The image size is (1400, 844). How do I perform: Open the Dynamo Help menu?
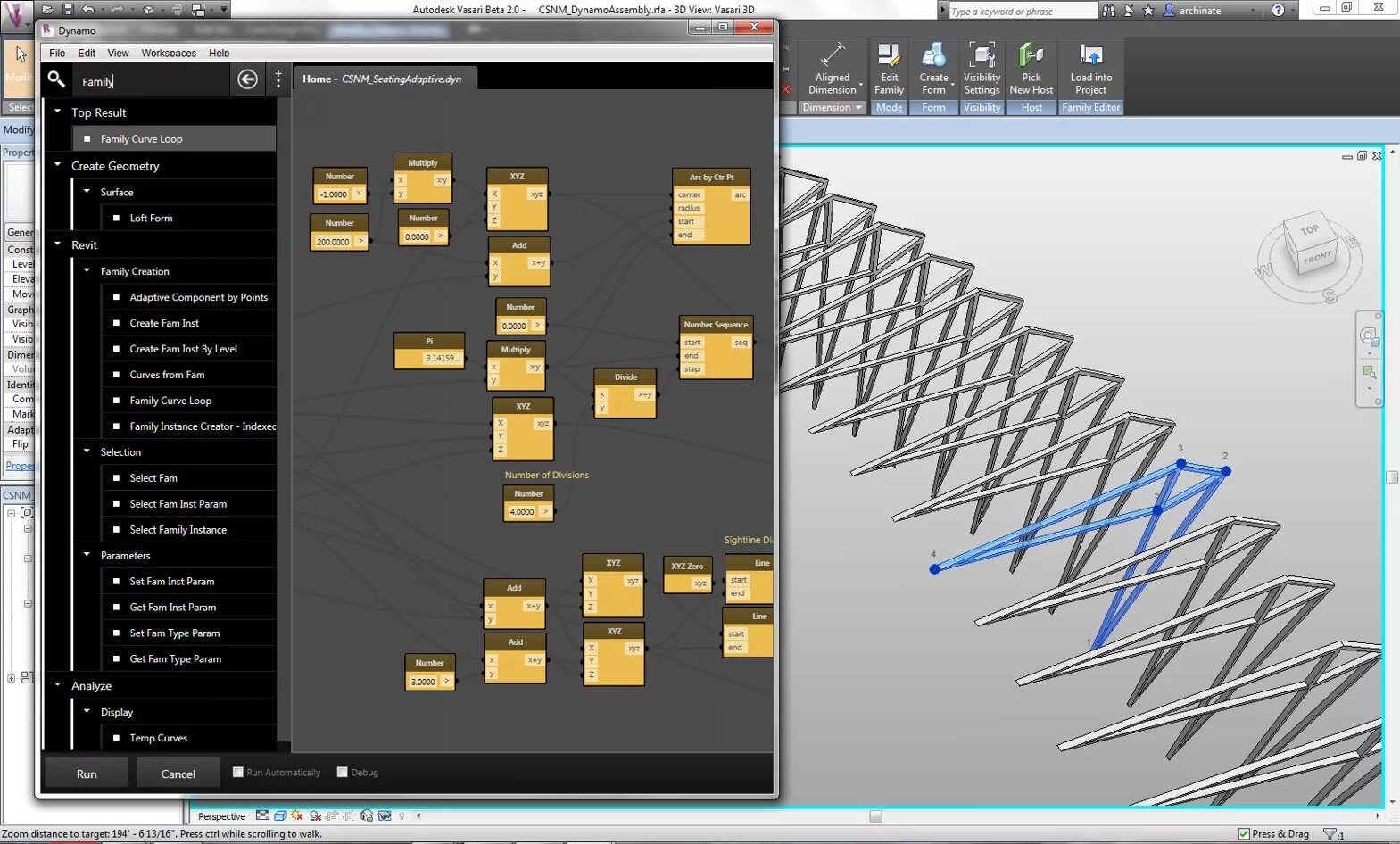point(219,53)
